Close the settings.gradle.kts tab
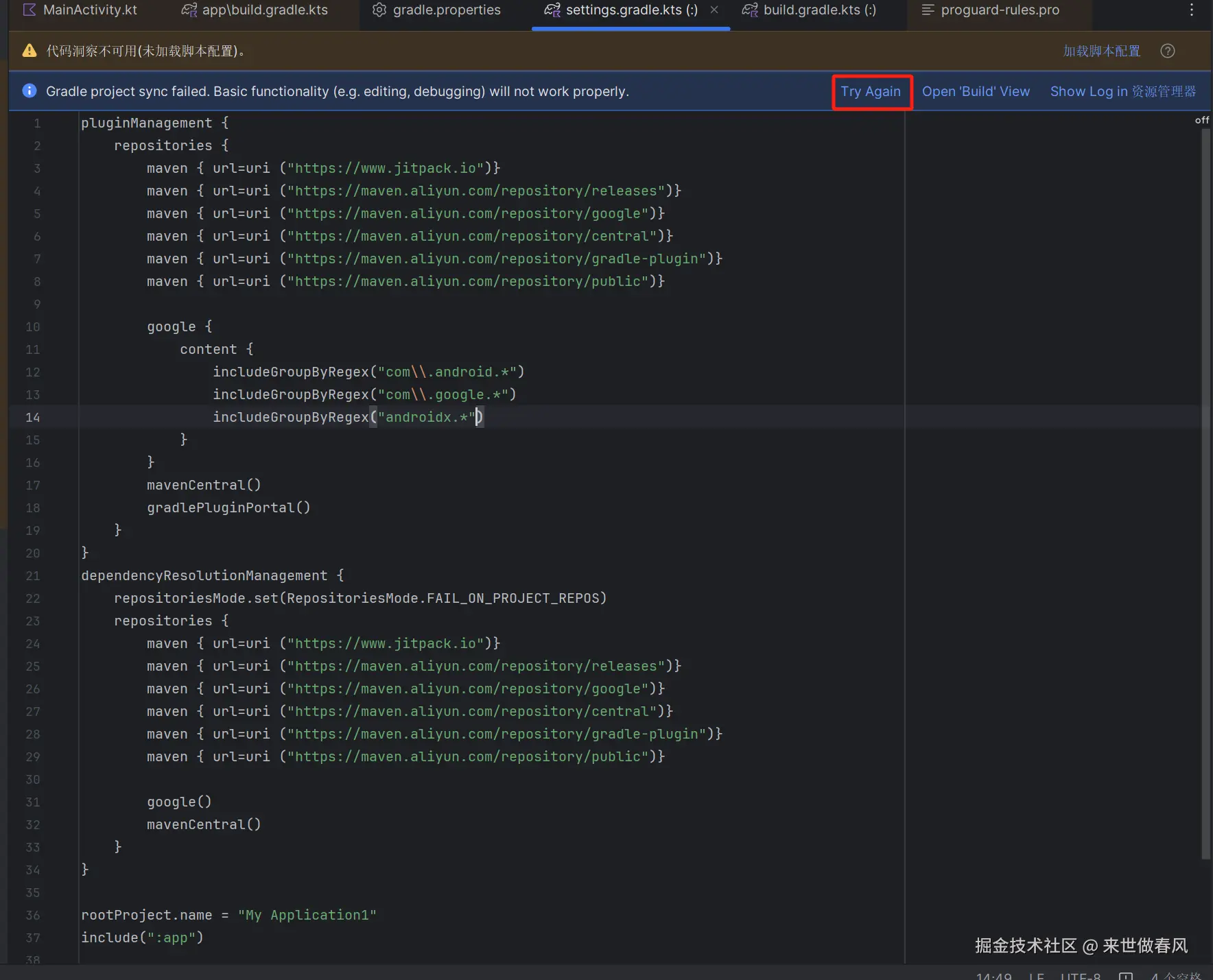Viewport: 1213px width, 980px height. point(714,10)
